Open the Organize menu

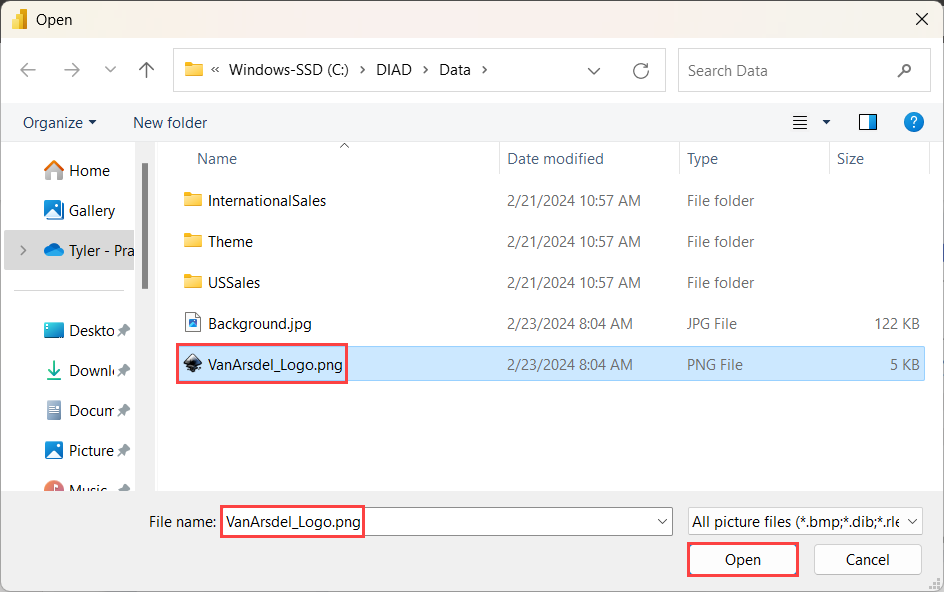[59, 123]
